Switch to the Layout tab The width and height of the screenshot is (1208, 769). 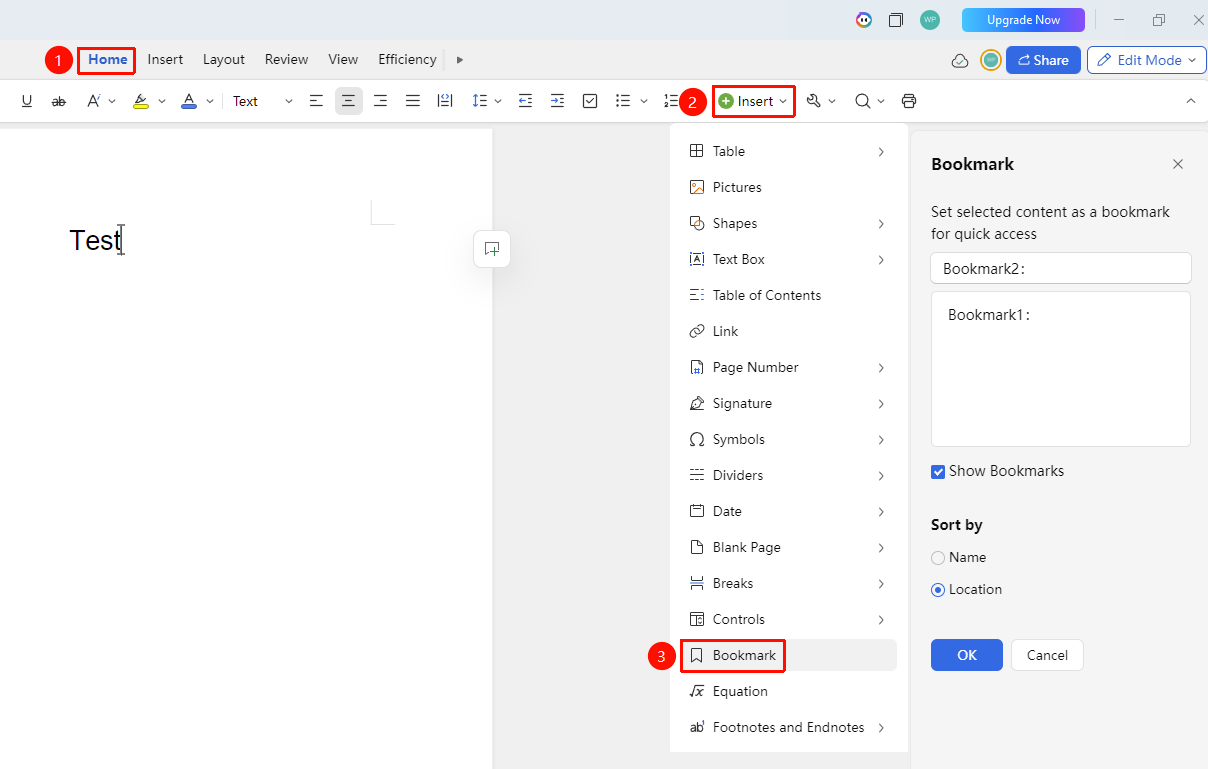[224, 60]
